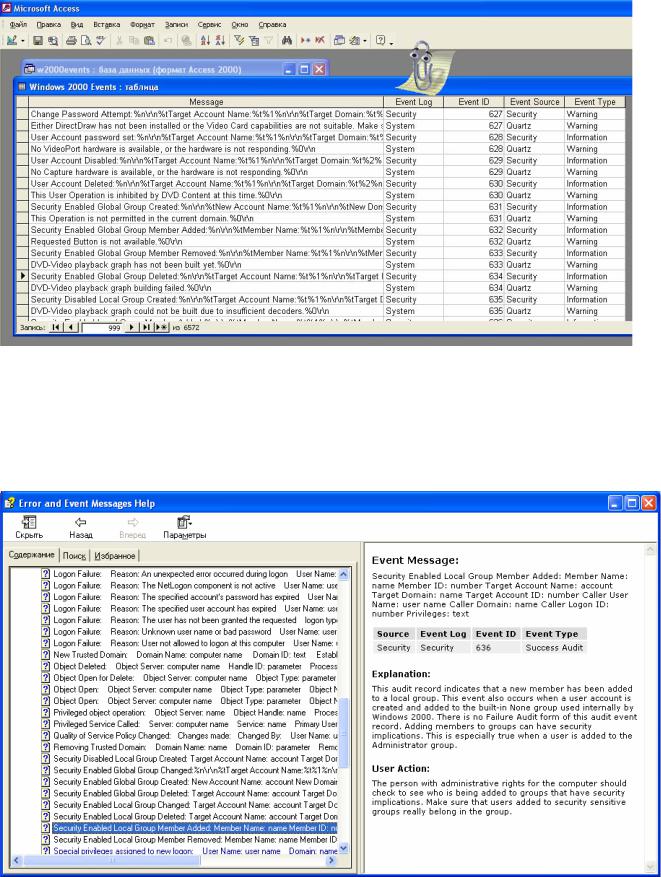This screenshot has height=877, width=661.
Task: Open the New Object dropdown arrow
Action: tap(365, 41)
